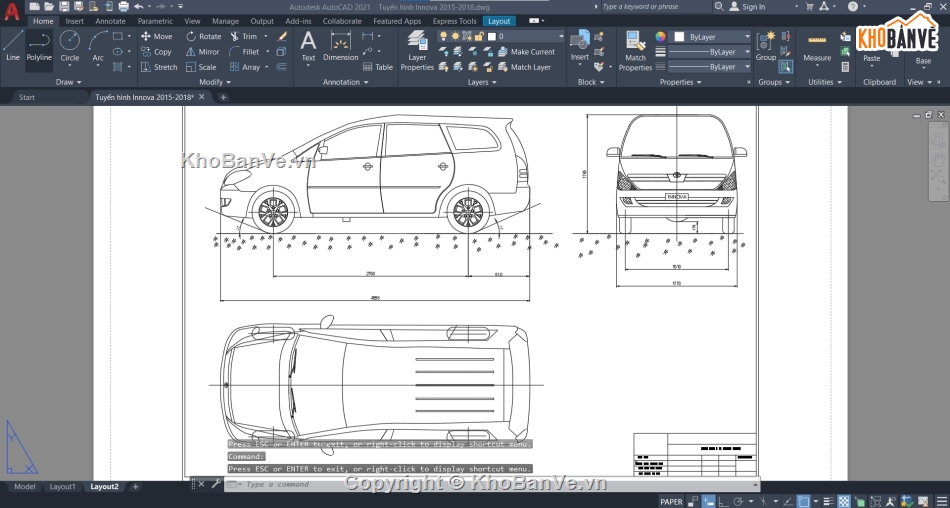Open the Annotate ribbon tab
Screen dimensions: 950x508
pyautogui.click(x=110, y=21)
